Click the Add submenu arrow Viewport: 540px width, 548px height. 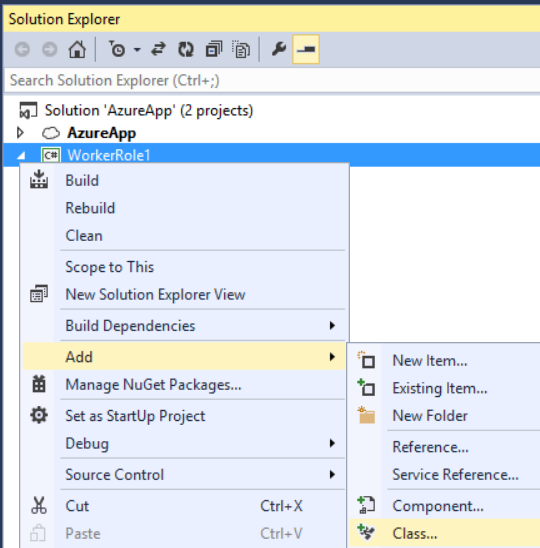tap(332, 357)
